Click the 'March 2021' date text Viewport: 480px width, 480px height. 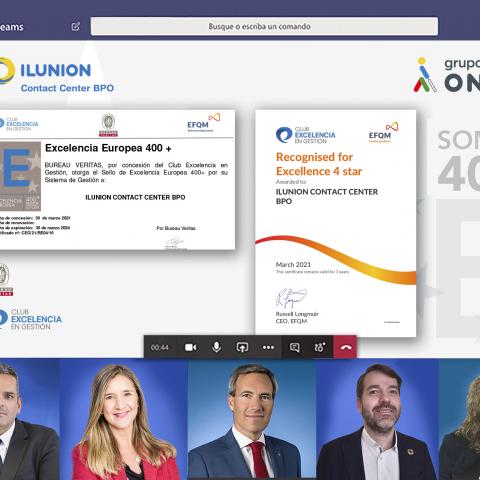(293, 265)
